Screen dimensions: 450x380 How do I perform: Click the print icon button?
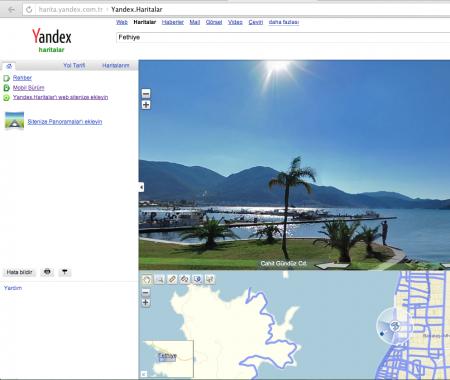[x=47, y=272]
